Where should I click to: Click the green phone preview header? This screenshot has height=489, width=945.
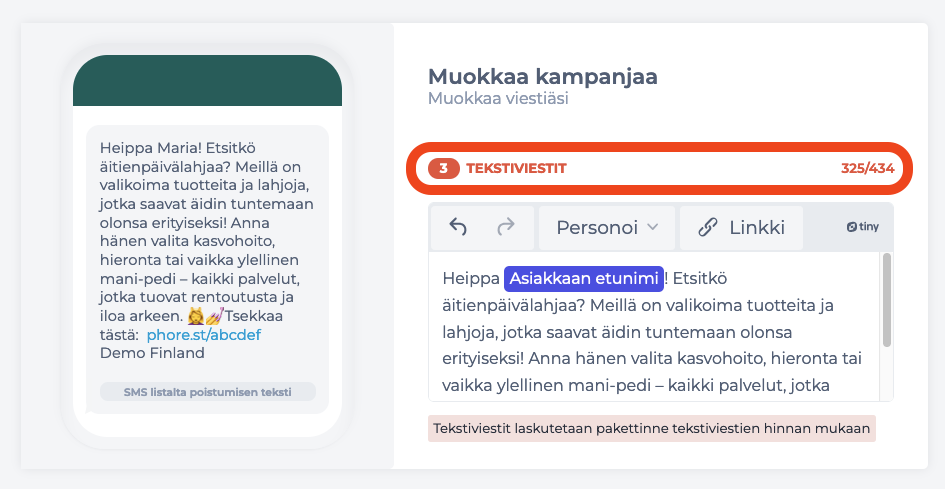[207, 80]
